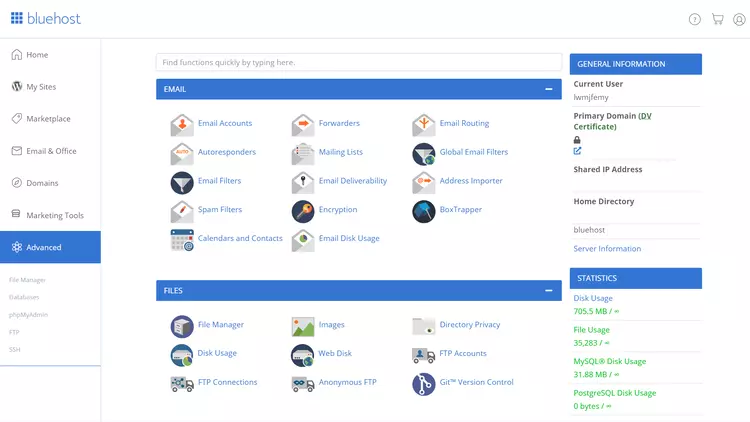Open the user account profile icon
The height and width of the screenshot is (422, 750).
click(x=739, y=19)
